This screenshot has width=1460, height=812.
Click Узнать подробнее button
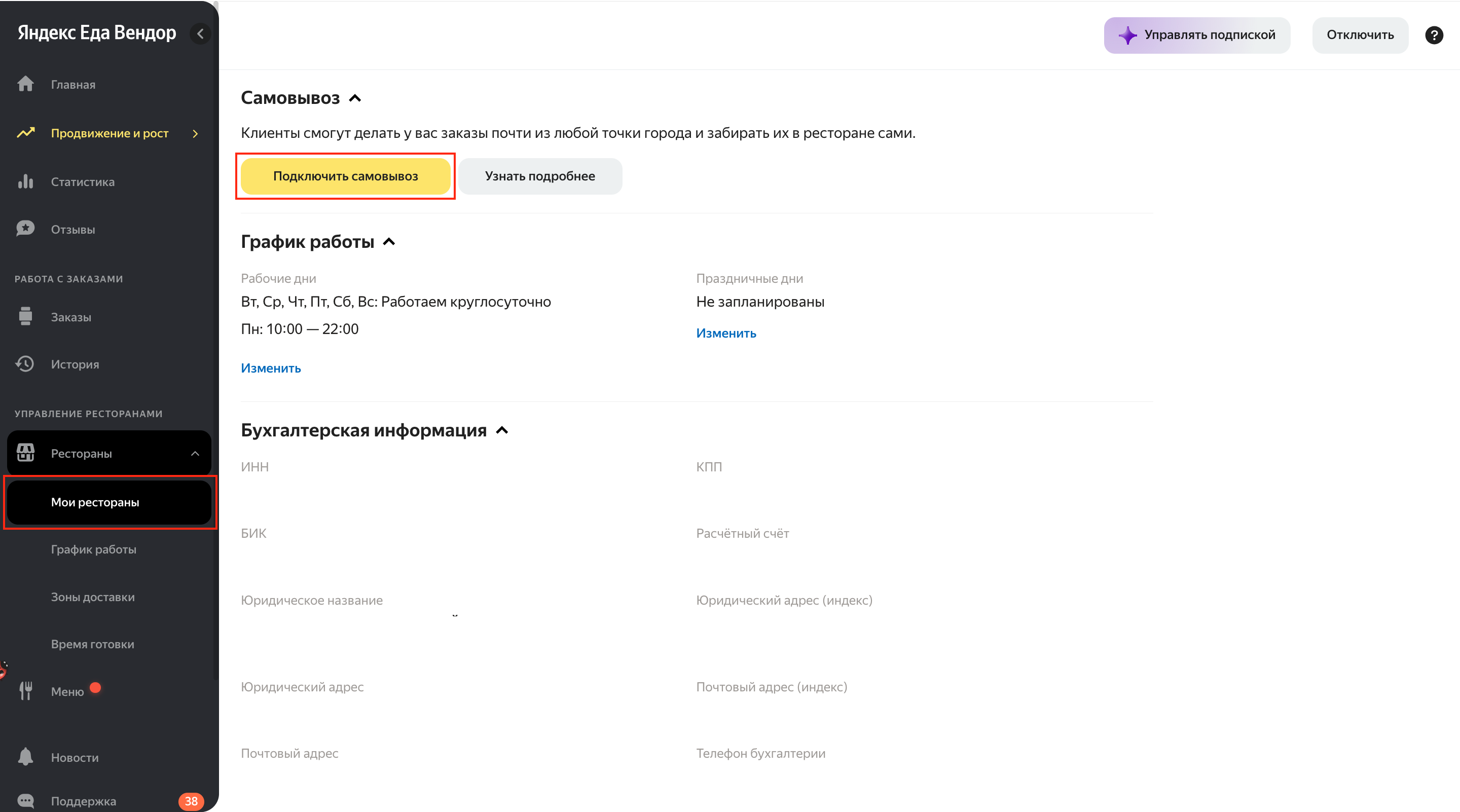click(x=539, y=176)
